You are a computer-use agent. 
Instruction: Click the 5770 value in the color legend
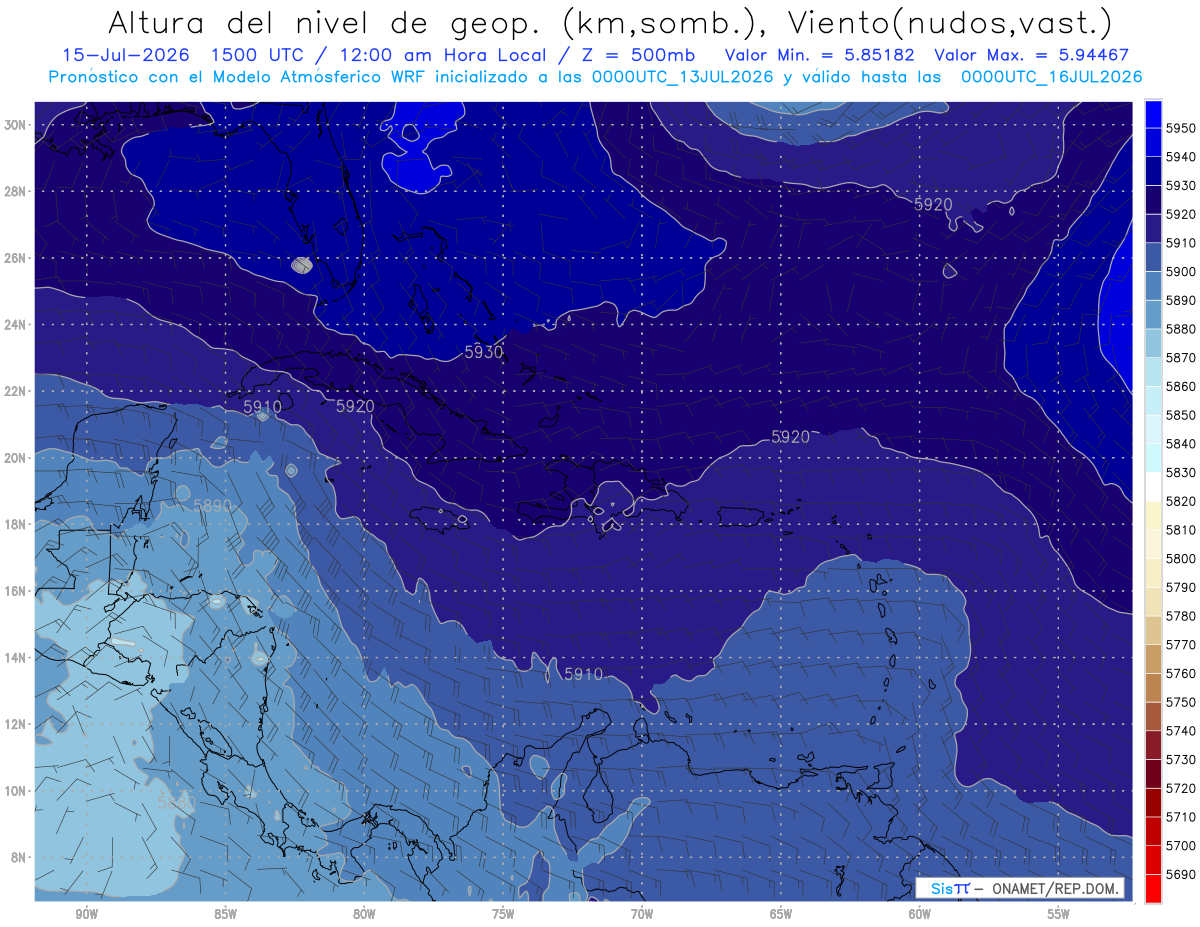(1181, 645)
